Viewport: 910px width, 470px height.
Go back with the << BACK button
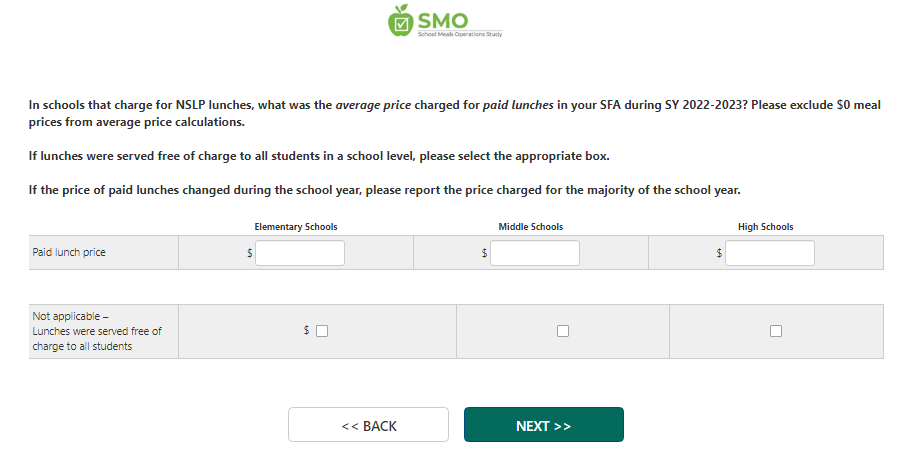[x=368, y=425]
